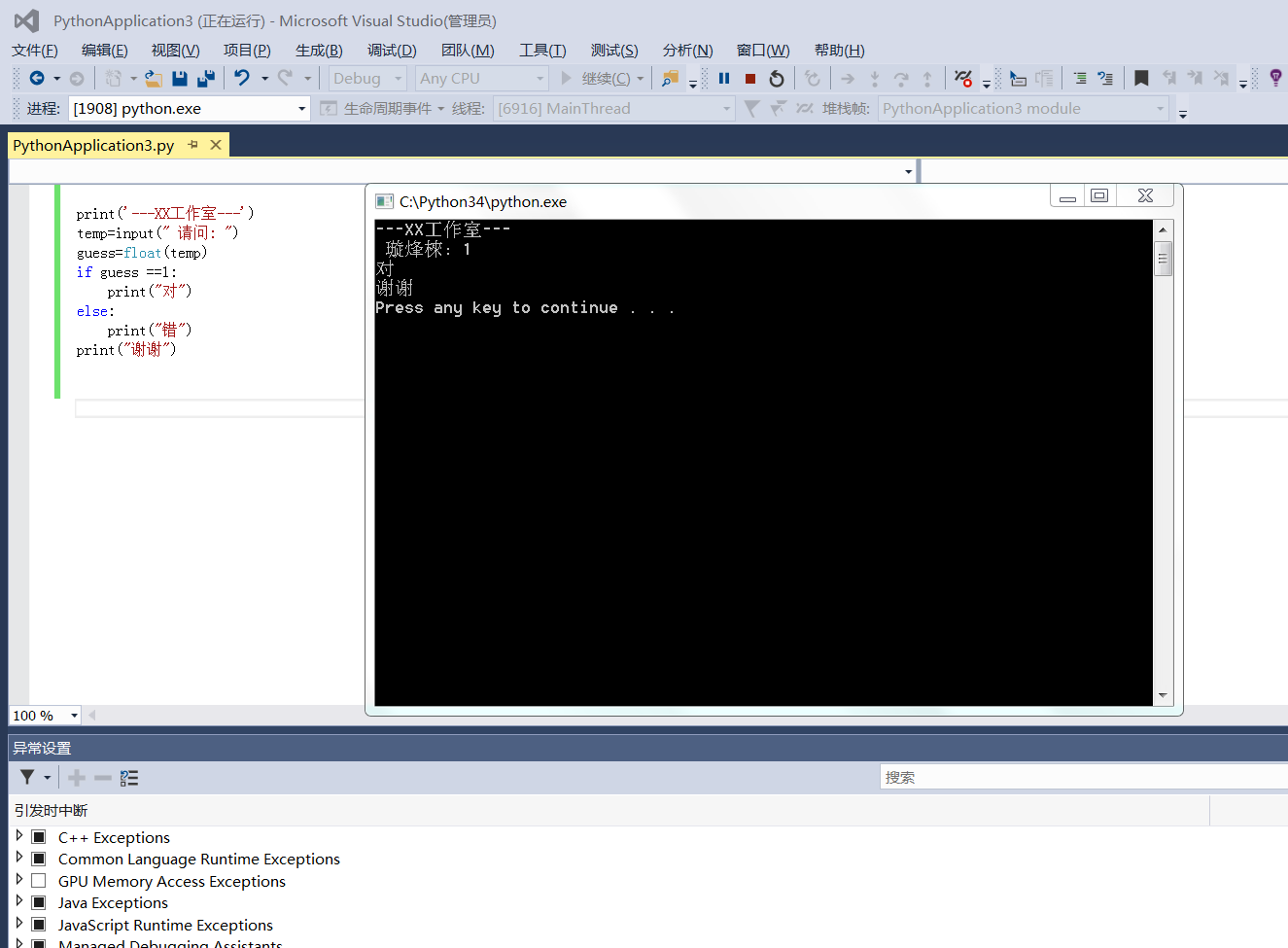
Task: Open the 工具(T) menu
Action: point(541,51)
